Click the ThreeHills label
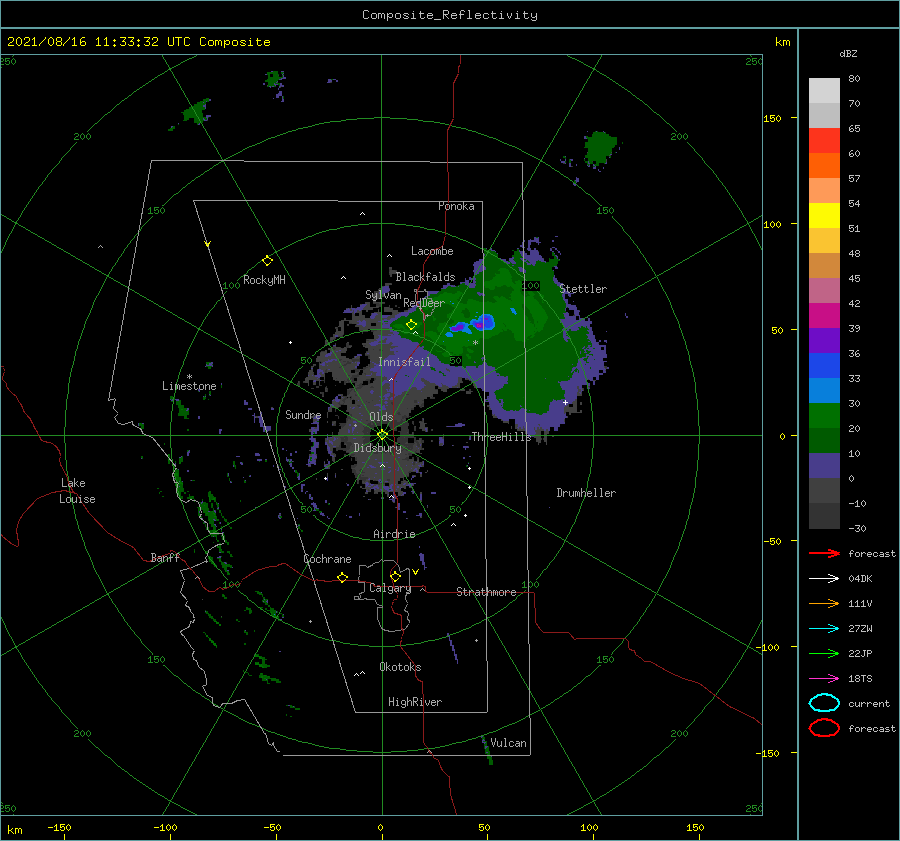This screenshot has width=900, height=841. tap(501, 437)
